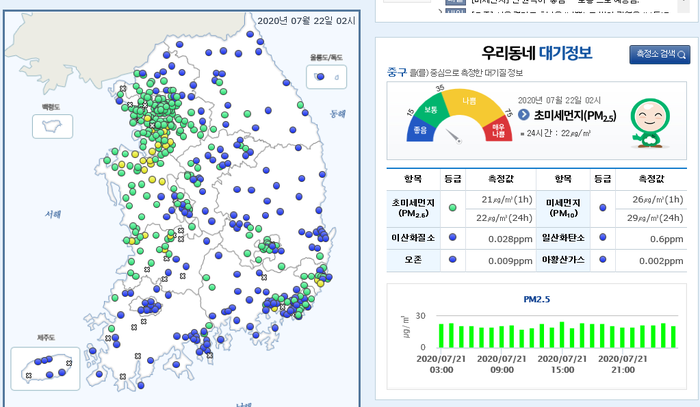Click the blue grade dot for 미세먼지 PM10

pyautogui.click(x=602, y=208)
